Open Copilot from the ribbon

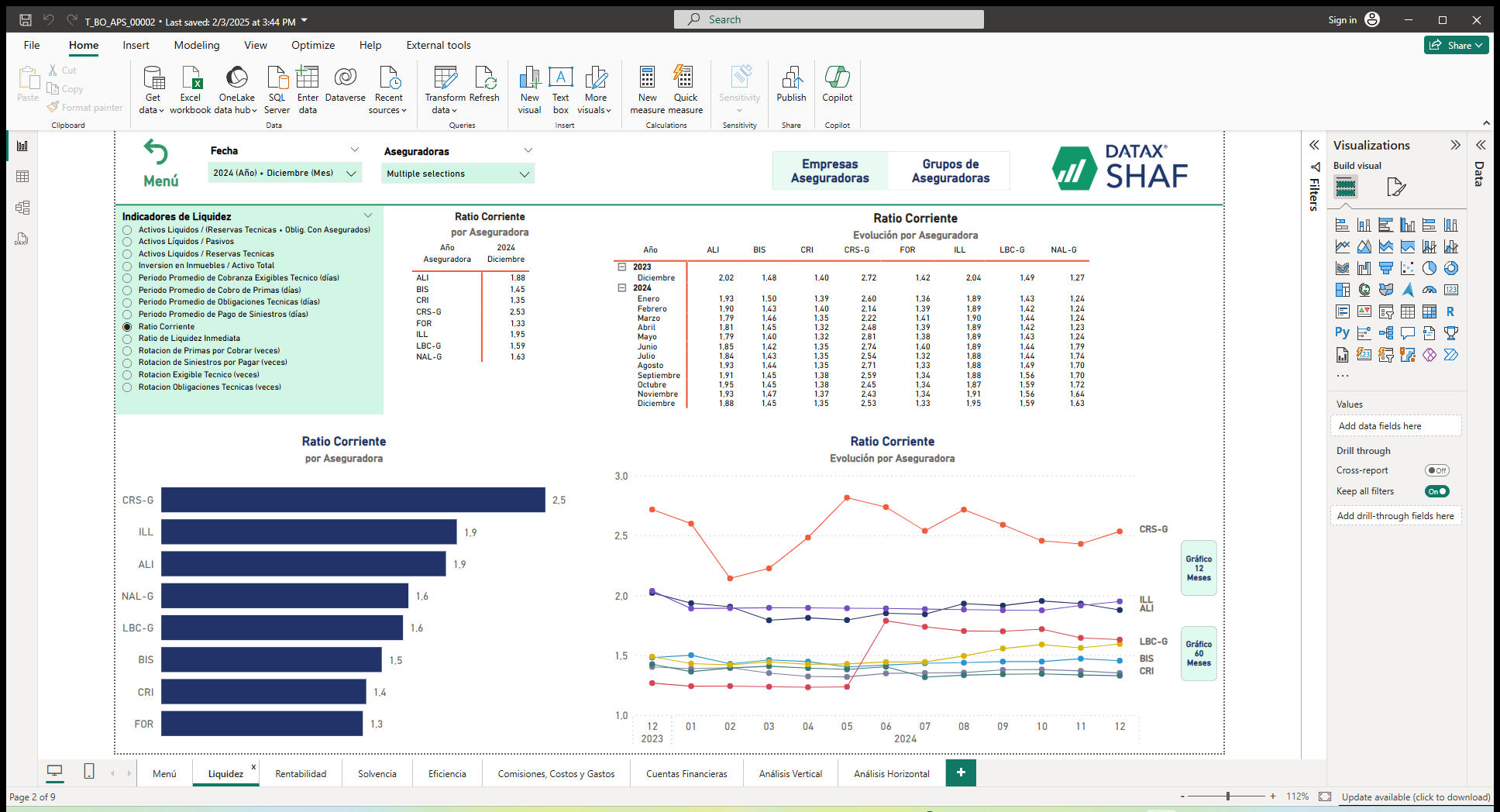[837, 85]
